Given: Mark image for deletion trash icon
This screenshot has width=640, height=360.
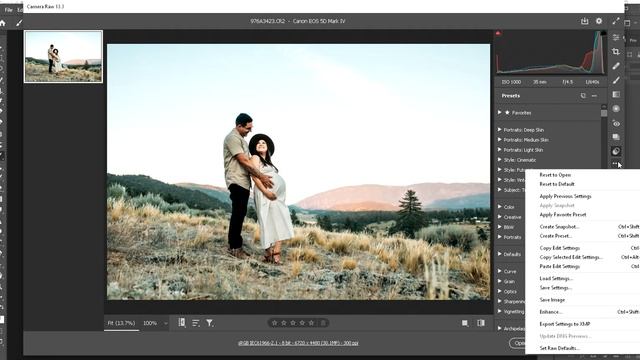Looking at the screenshot, I should [323, 323].
